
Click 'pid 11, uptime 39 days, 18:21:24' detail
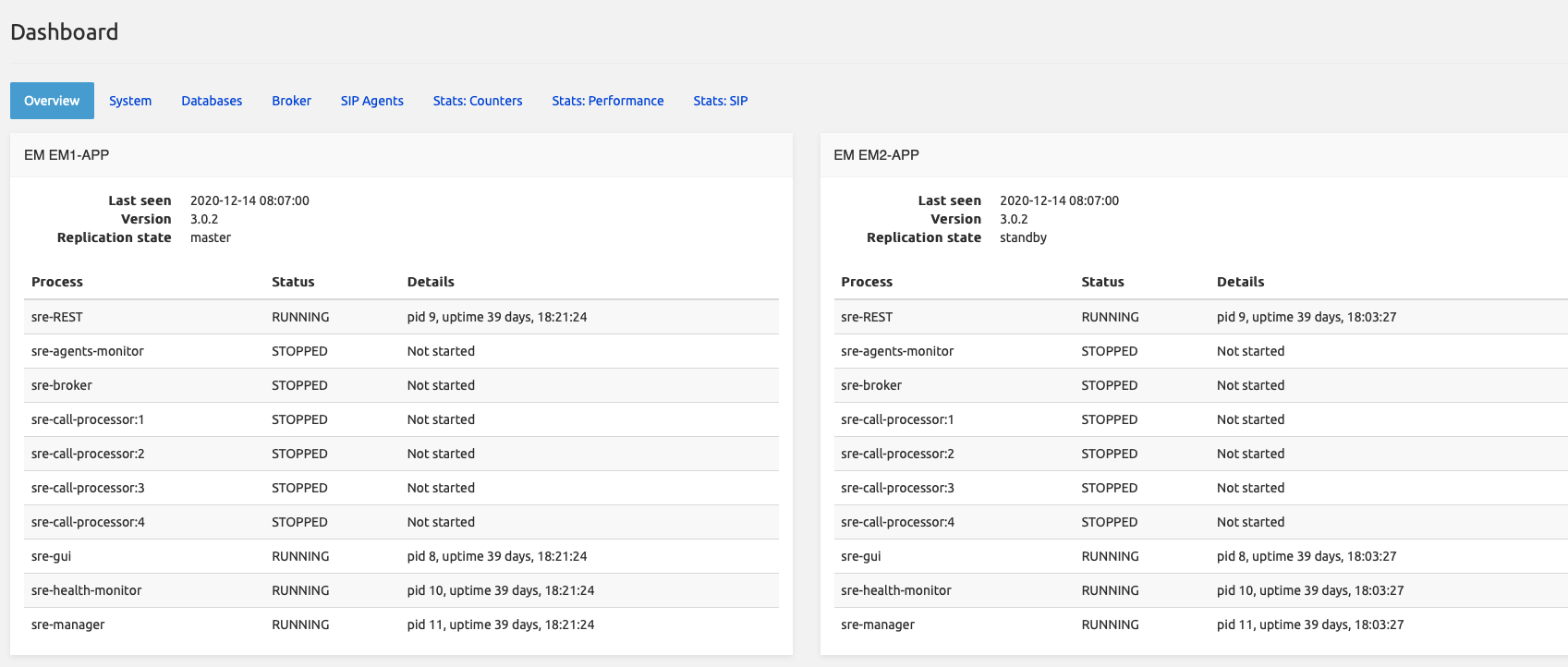point(501,625)
